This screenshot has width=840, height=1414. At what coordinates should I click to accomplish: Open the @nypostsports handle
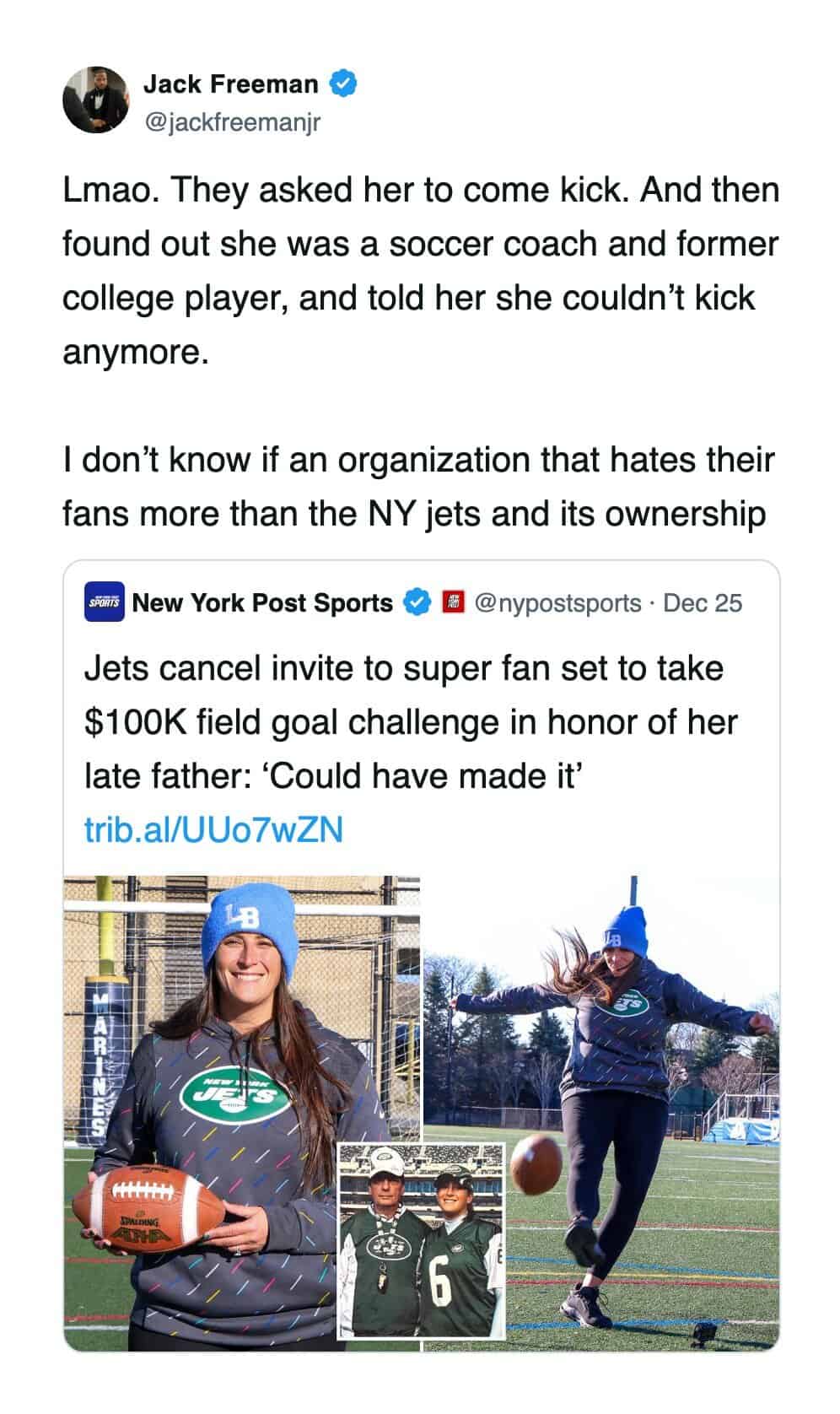[557, 602]
